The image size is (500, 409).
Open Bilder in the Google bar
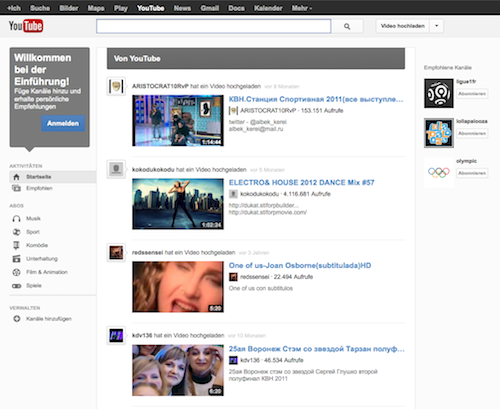pos(69,8)
